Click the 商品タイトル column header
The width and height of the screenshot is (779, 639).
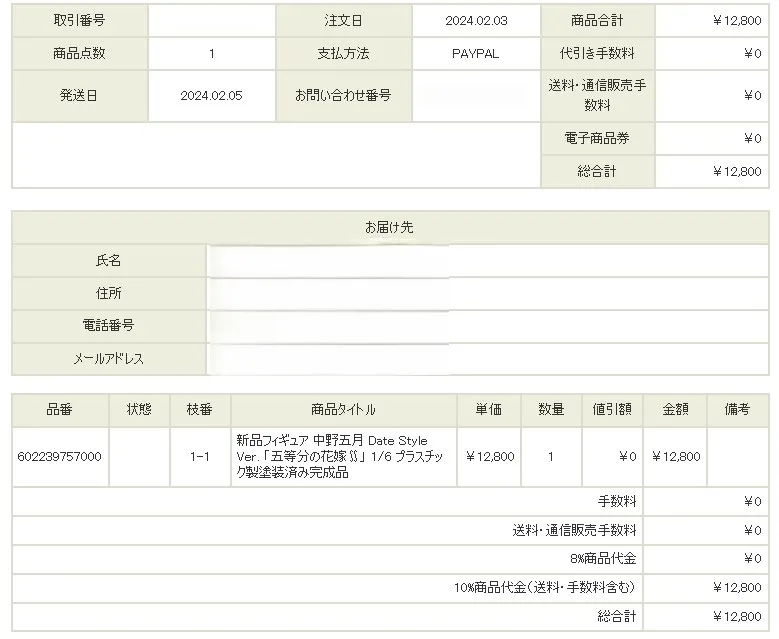[x=343, y=409]
